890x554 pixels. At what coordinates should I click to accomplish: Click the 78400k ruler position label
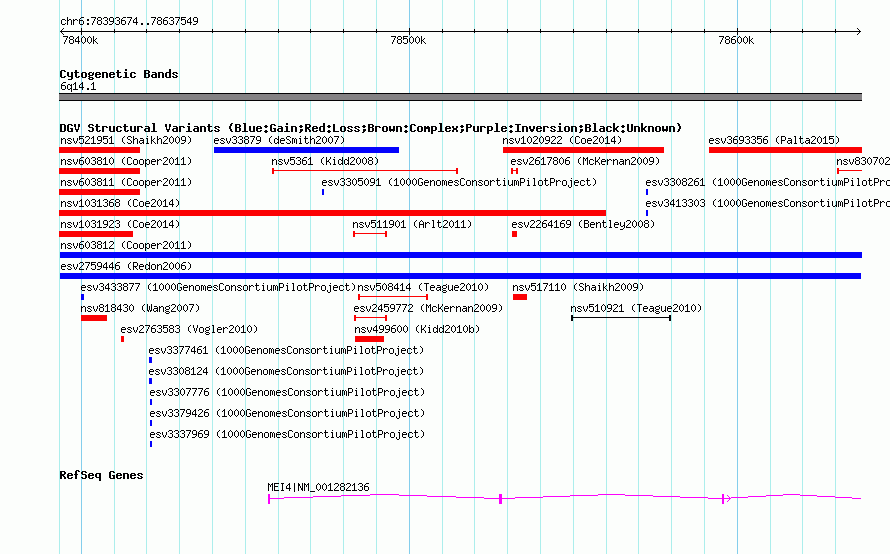click(80, 40)
